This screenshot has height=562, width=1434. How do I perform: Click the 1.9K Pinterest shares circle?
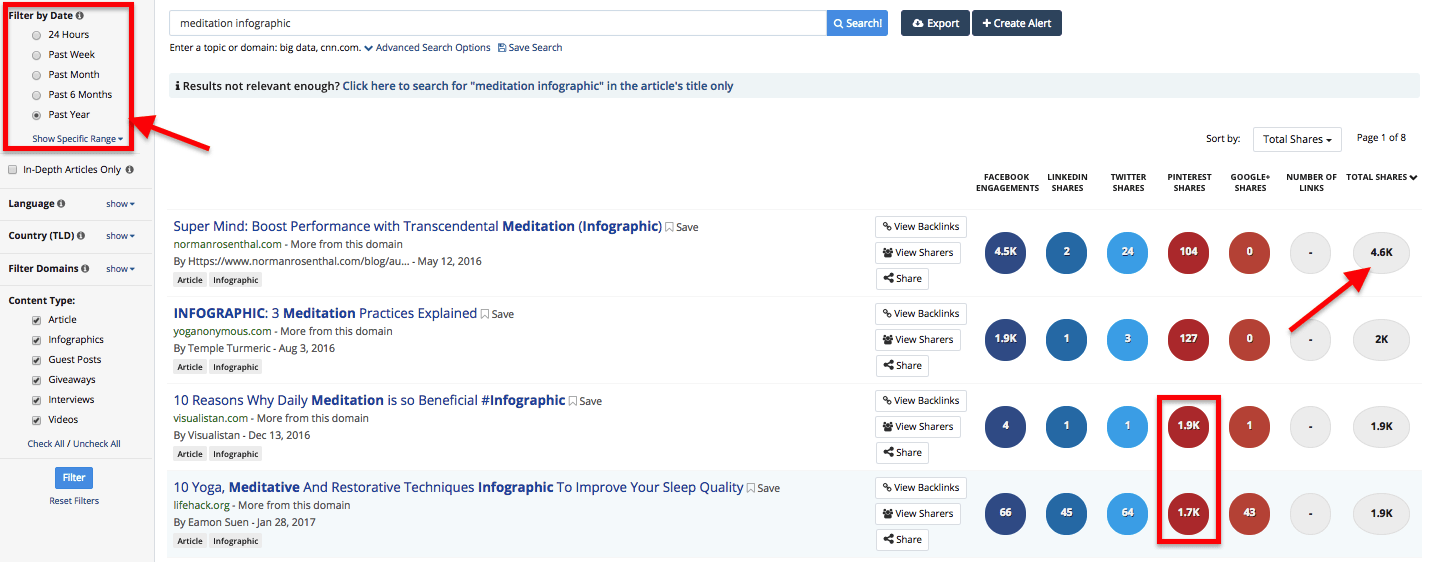1188,426
